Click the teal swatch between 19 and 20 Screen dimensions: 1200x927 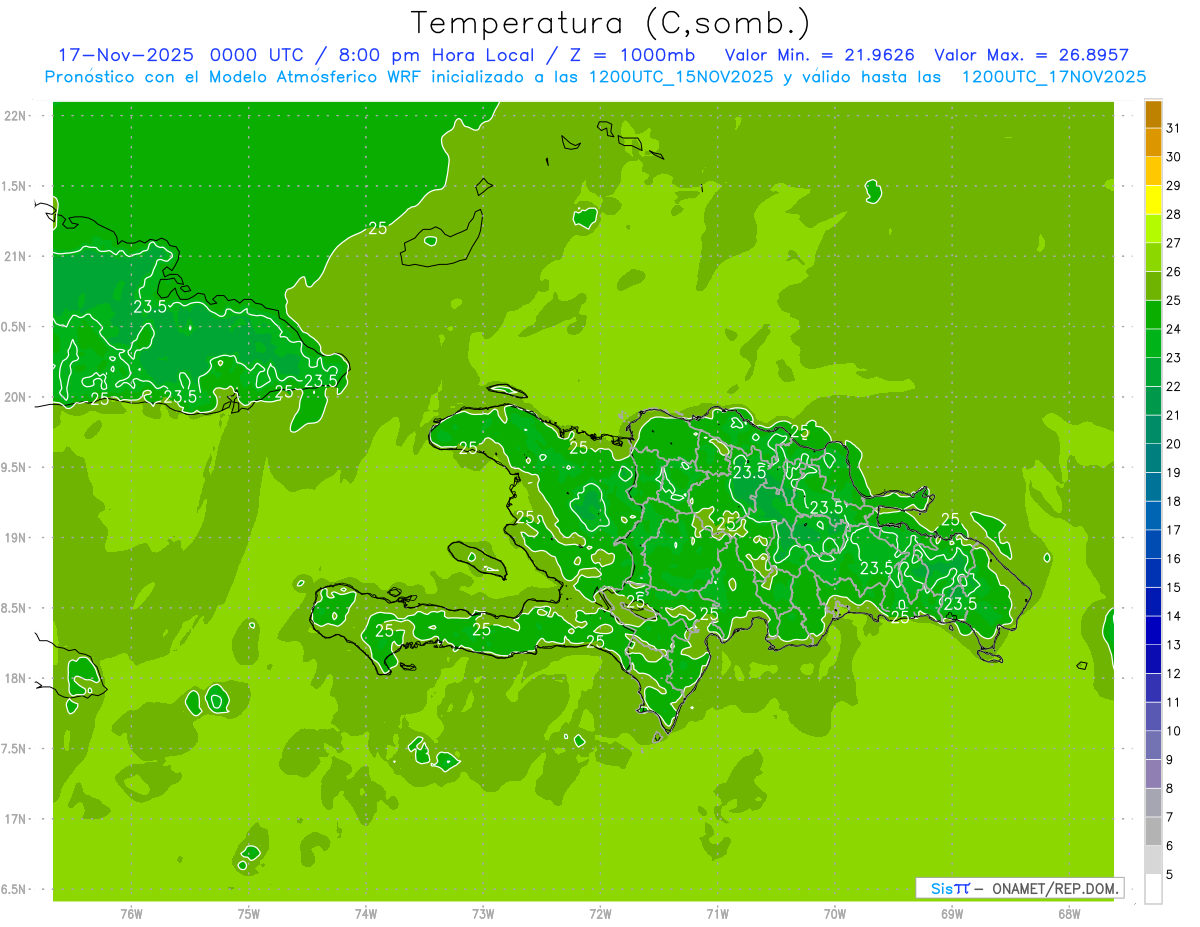[1153, 459]
